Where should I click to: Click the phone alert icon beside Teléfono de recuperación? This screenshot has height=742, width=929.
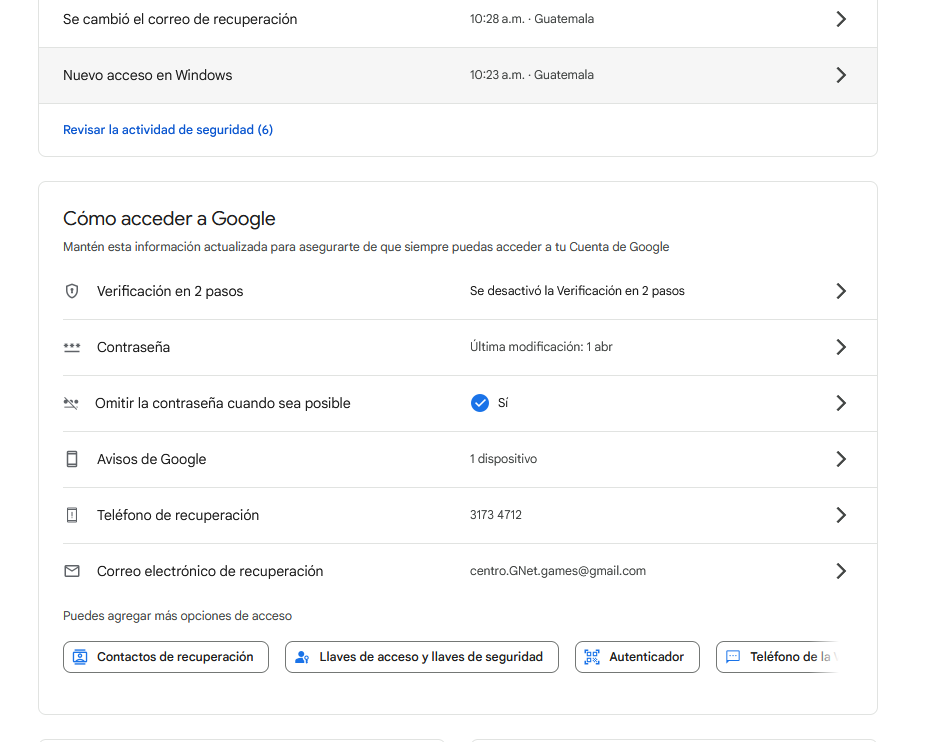pos(72,515)
